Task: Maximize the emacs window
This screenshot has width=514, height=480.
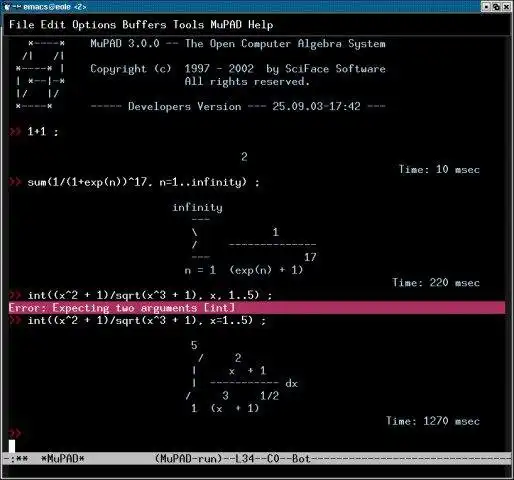Action: click(496, 7)
